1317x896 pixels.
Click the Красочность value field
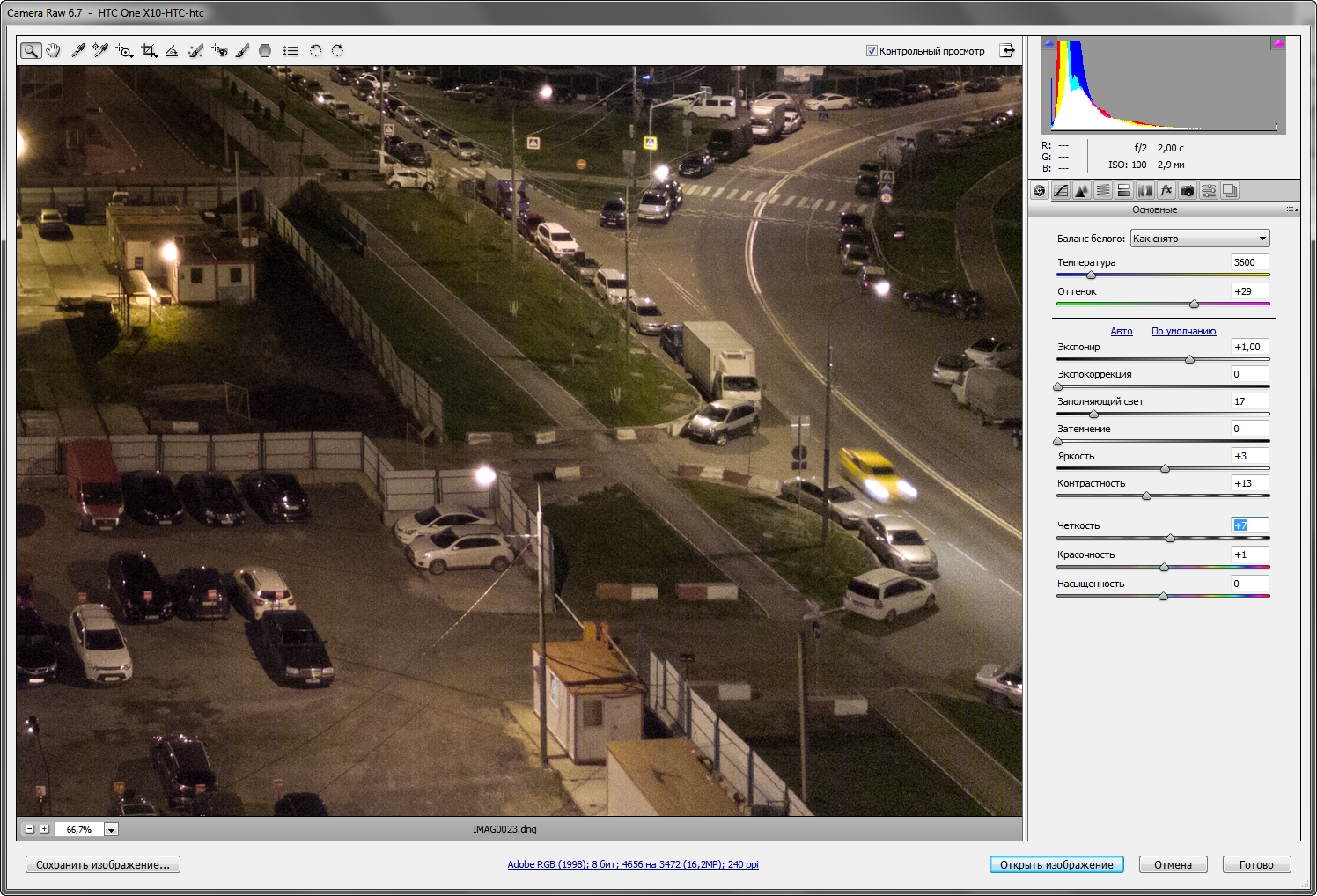1249,554
